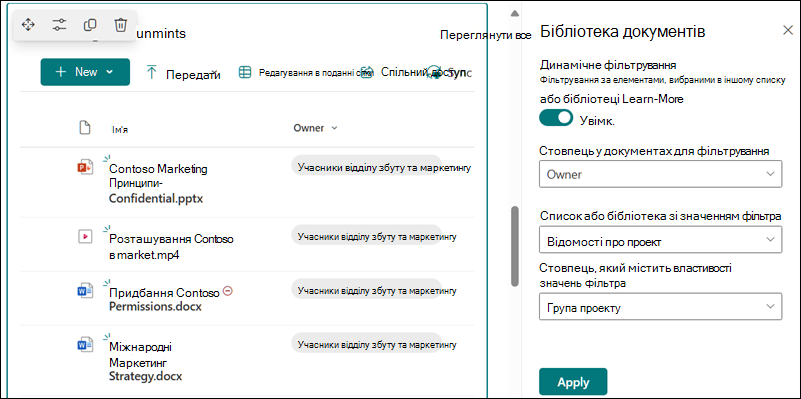Click the Apply button
The height and width of the screenshot is (399, 801).
point(573,382)
